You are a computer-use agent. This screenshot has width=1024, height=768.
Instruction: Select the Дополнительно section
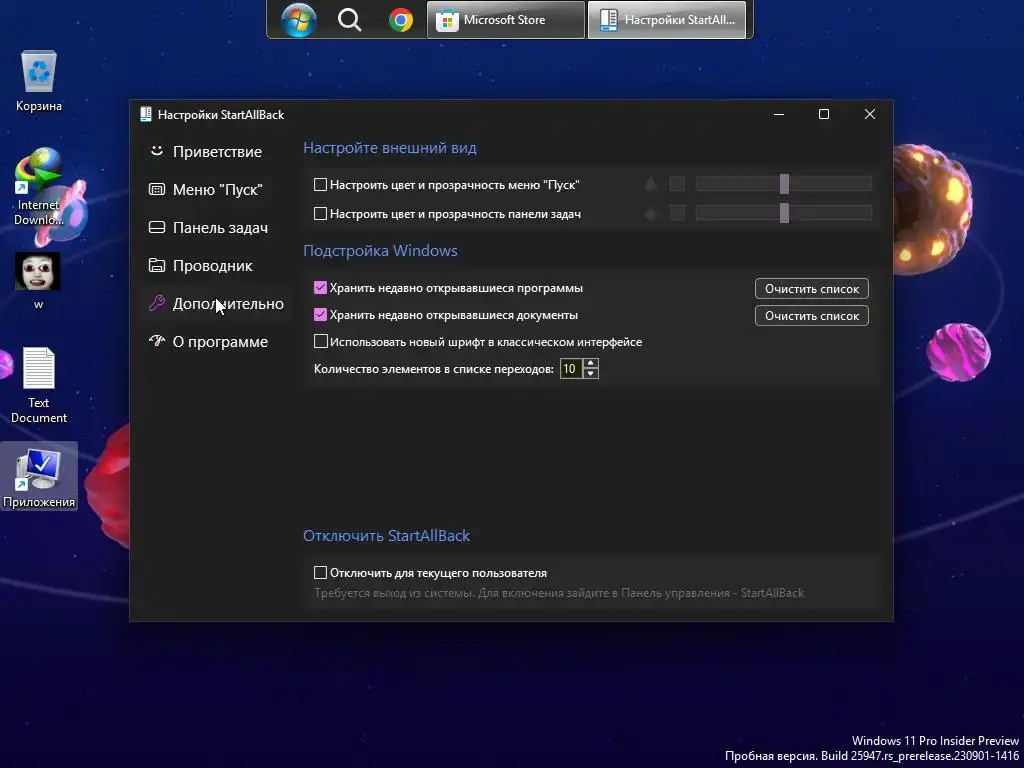[x=217, y=304]
